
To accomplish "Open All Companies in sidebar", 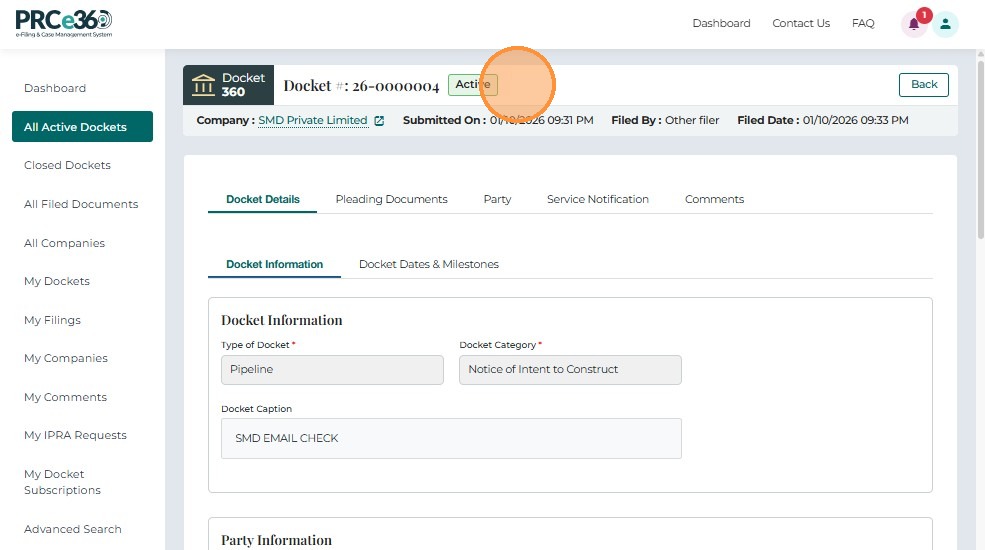I will [65, 243].
